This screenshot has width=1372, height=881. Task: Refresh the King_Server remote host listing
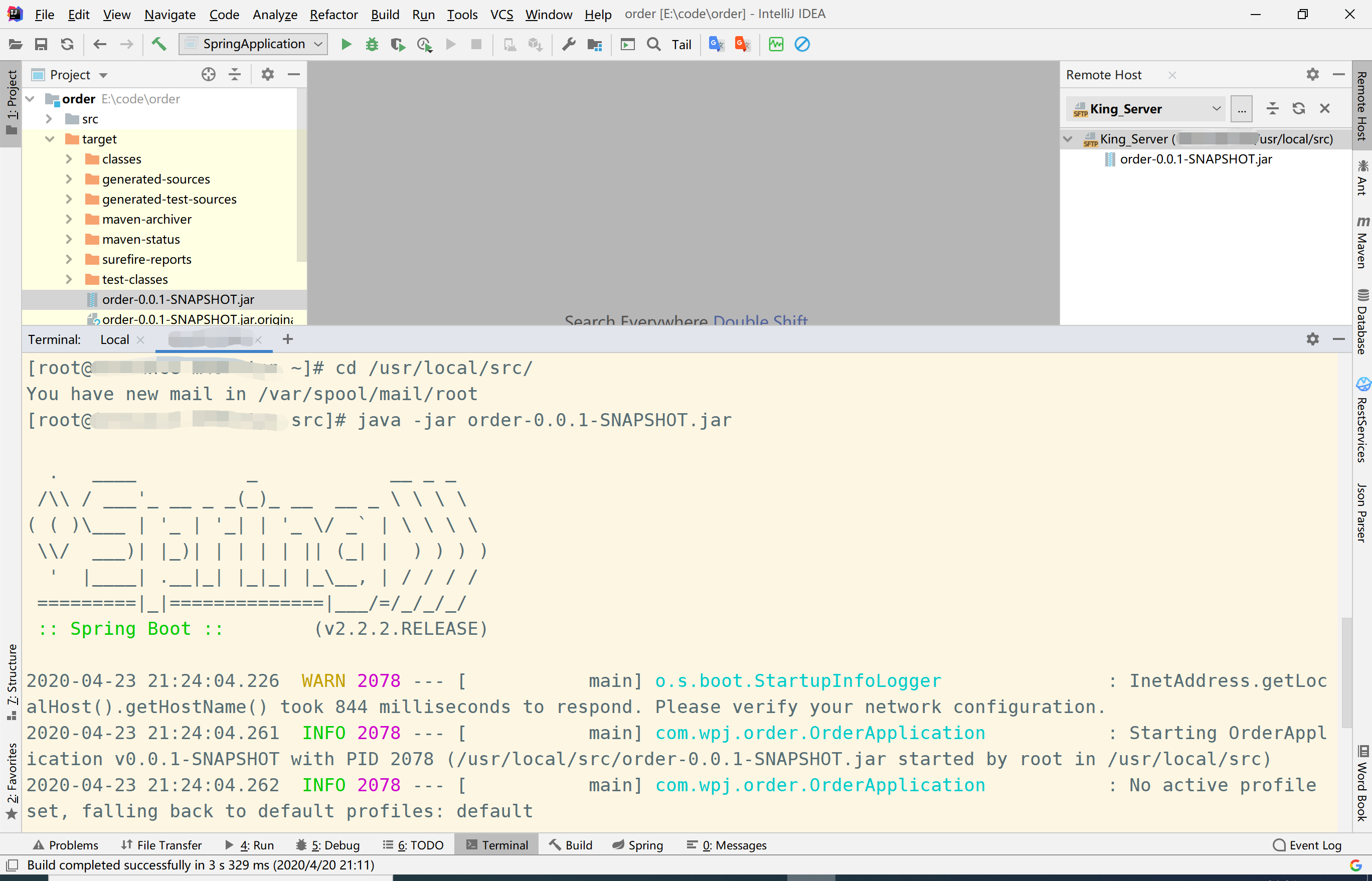coord(1299,108)
